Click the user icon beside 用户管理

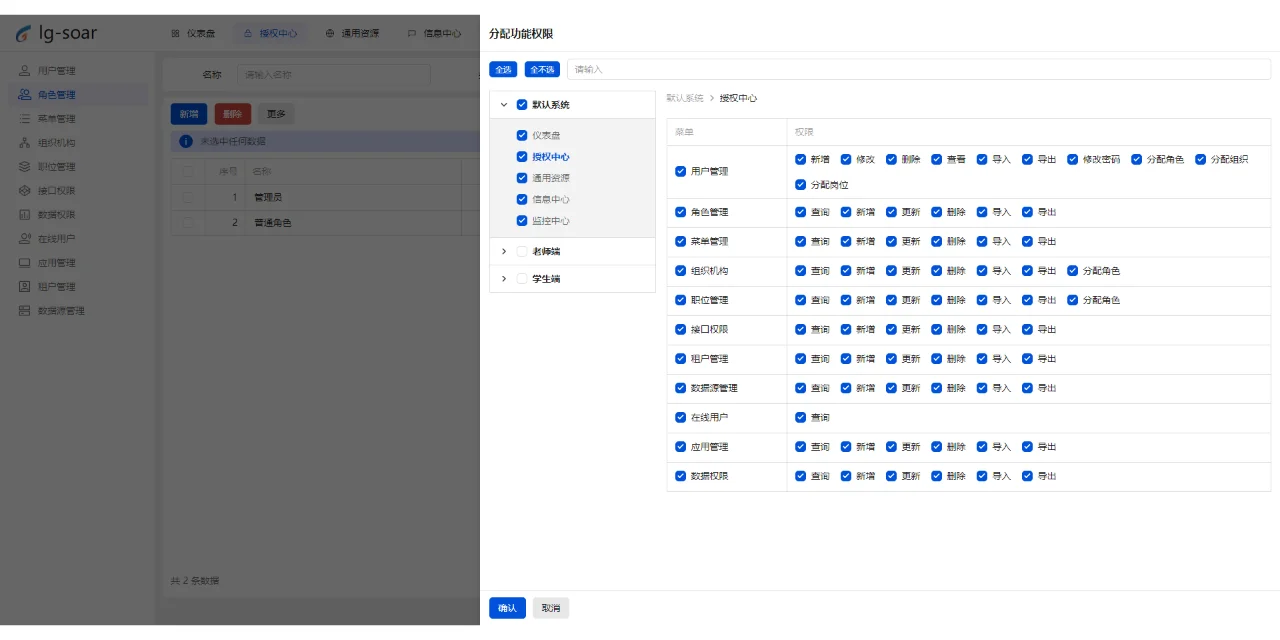pyautogui.click(x=25, y=71)
